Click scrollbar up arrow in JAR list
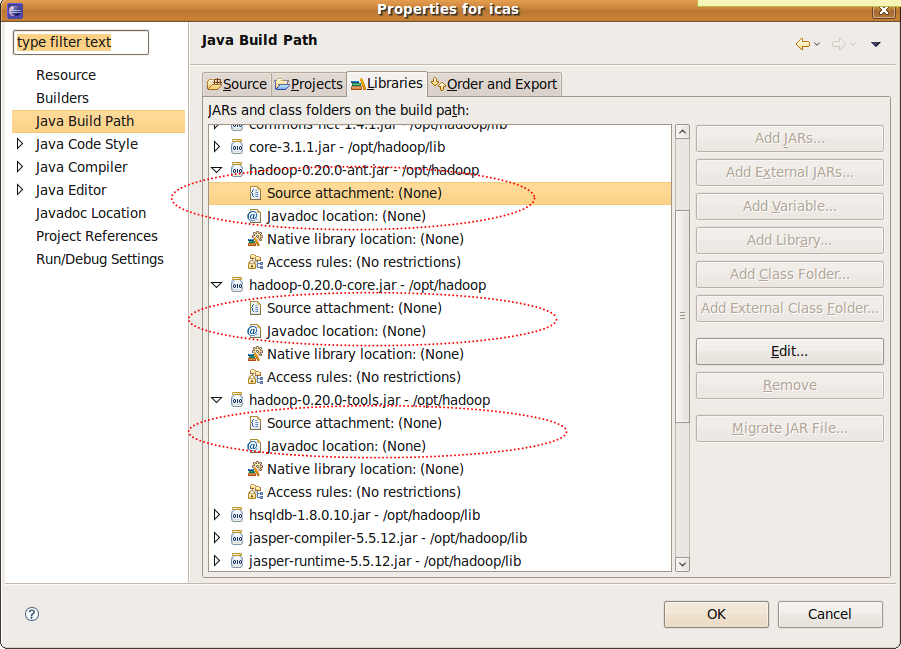This screenshot has height=649, width=901. [682, 132]
